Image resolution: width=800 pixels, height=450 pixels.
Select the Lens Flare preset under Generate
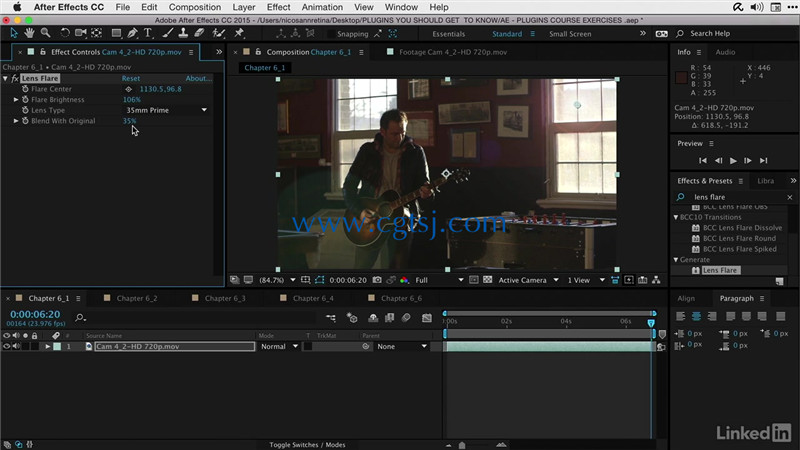719,270
